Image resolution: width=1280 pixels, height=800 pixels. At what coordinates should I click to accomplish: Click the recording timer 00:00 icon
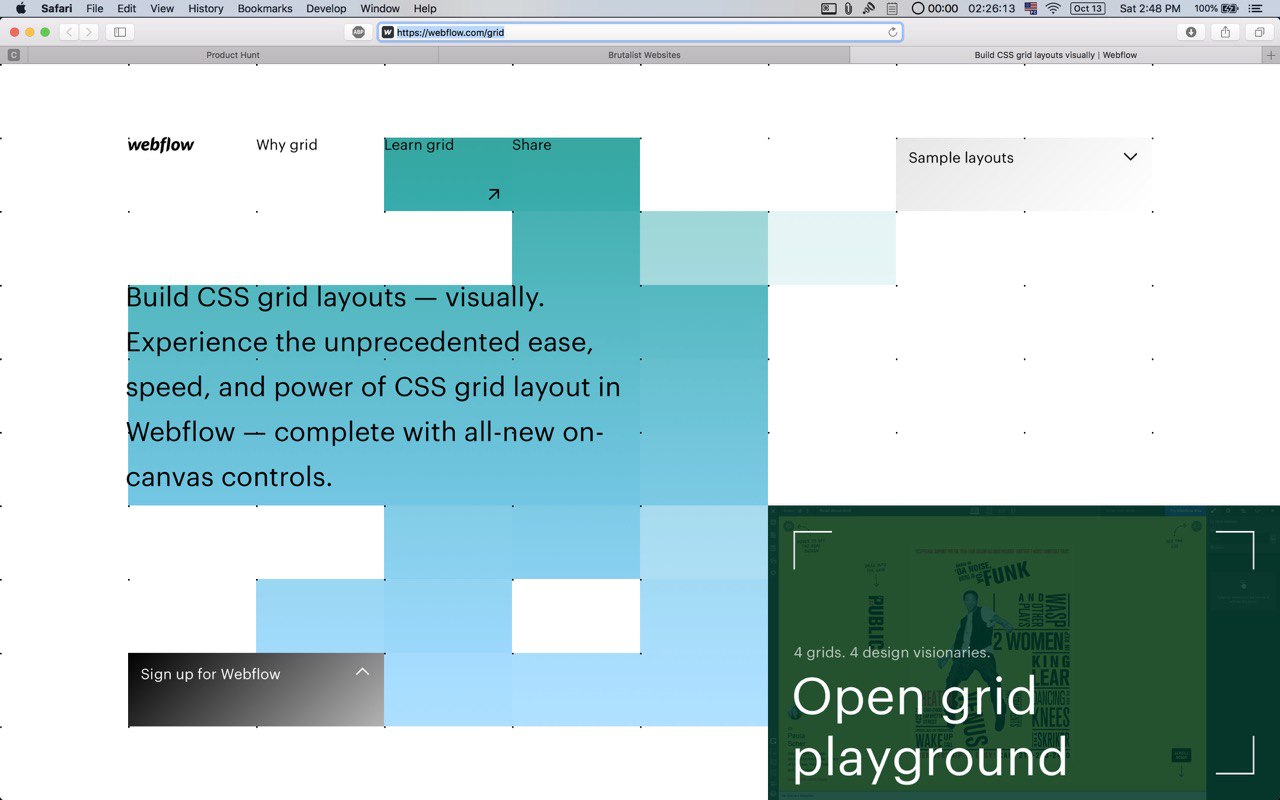coord(934,8)
